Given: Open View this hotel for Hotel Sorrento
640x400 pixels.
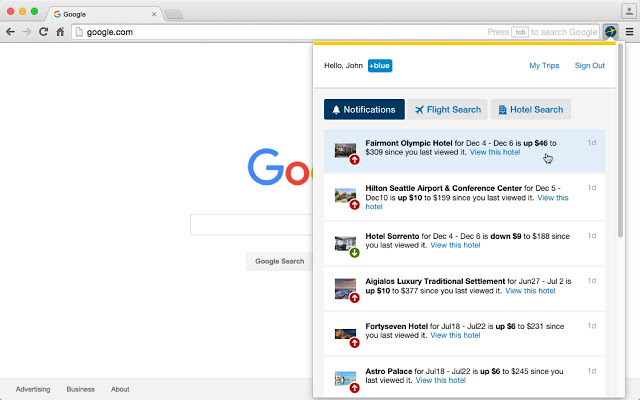Looking at the screenshot, I should 455,245.
